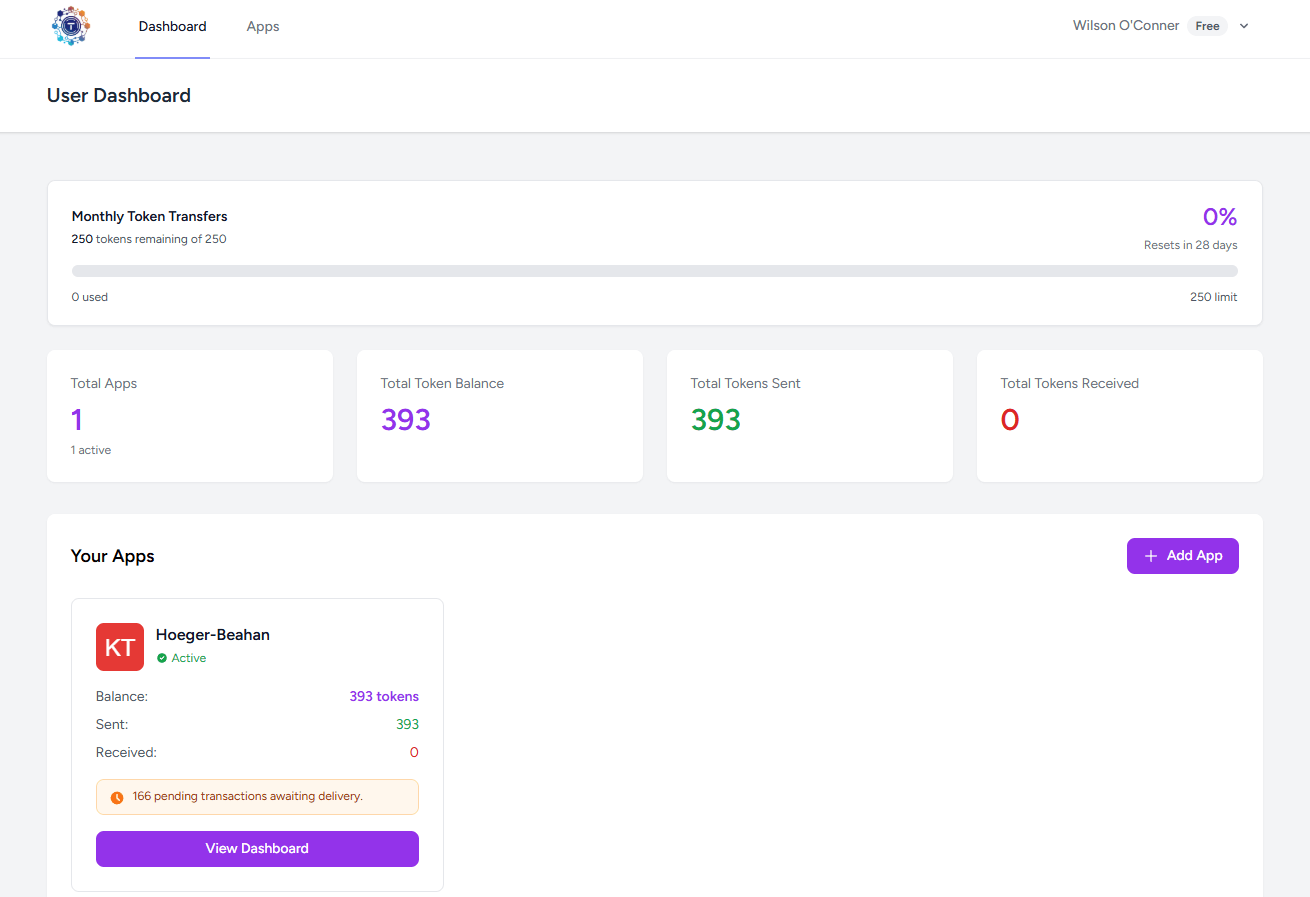
Task: Switch to the Dashboard tab
Action: tap(172, 27)
